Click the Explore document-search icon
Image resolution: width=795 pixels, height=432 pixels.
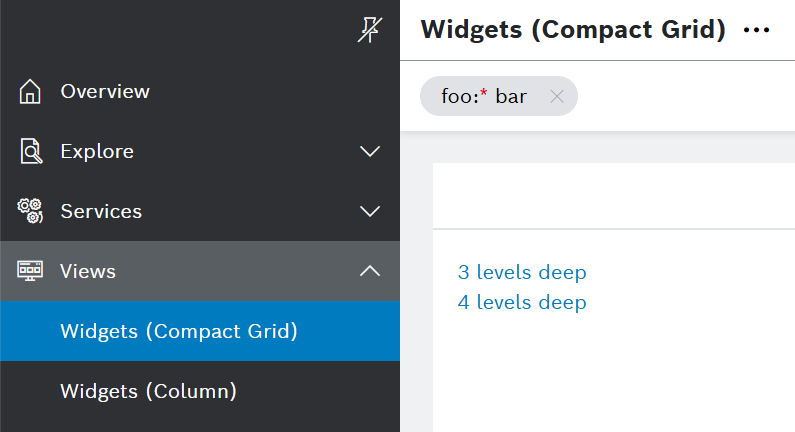pyautogui.click(x=31, y=152)
